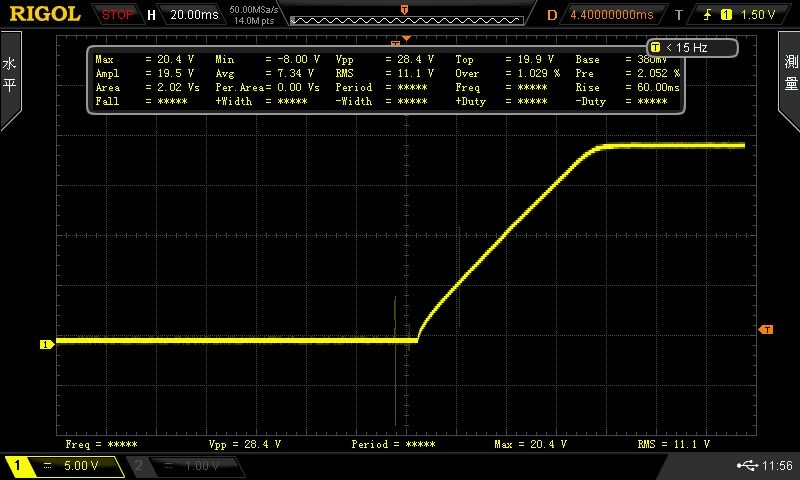Select the Top = 19.9 V measurement
This screenshot has width=800, height=480.
click(505, 59)
